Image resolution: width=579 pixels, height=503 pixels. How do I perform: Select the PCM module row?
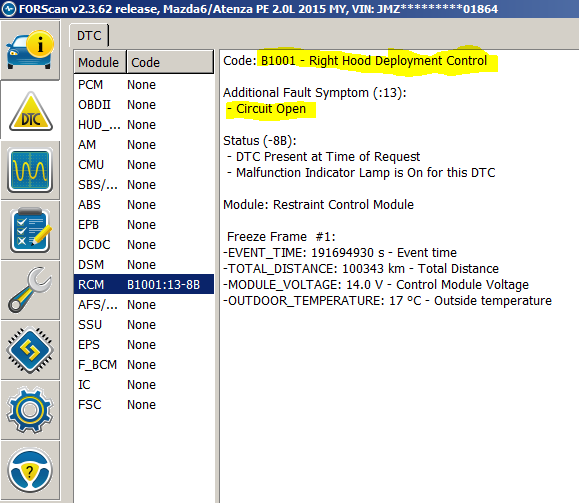[144, 85]
